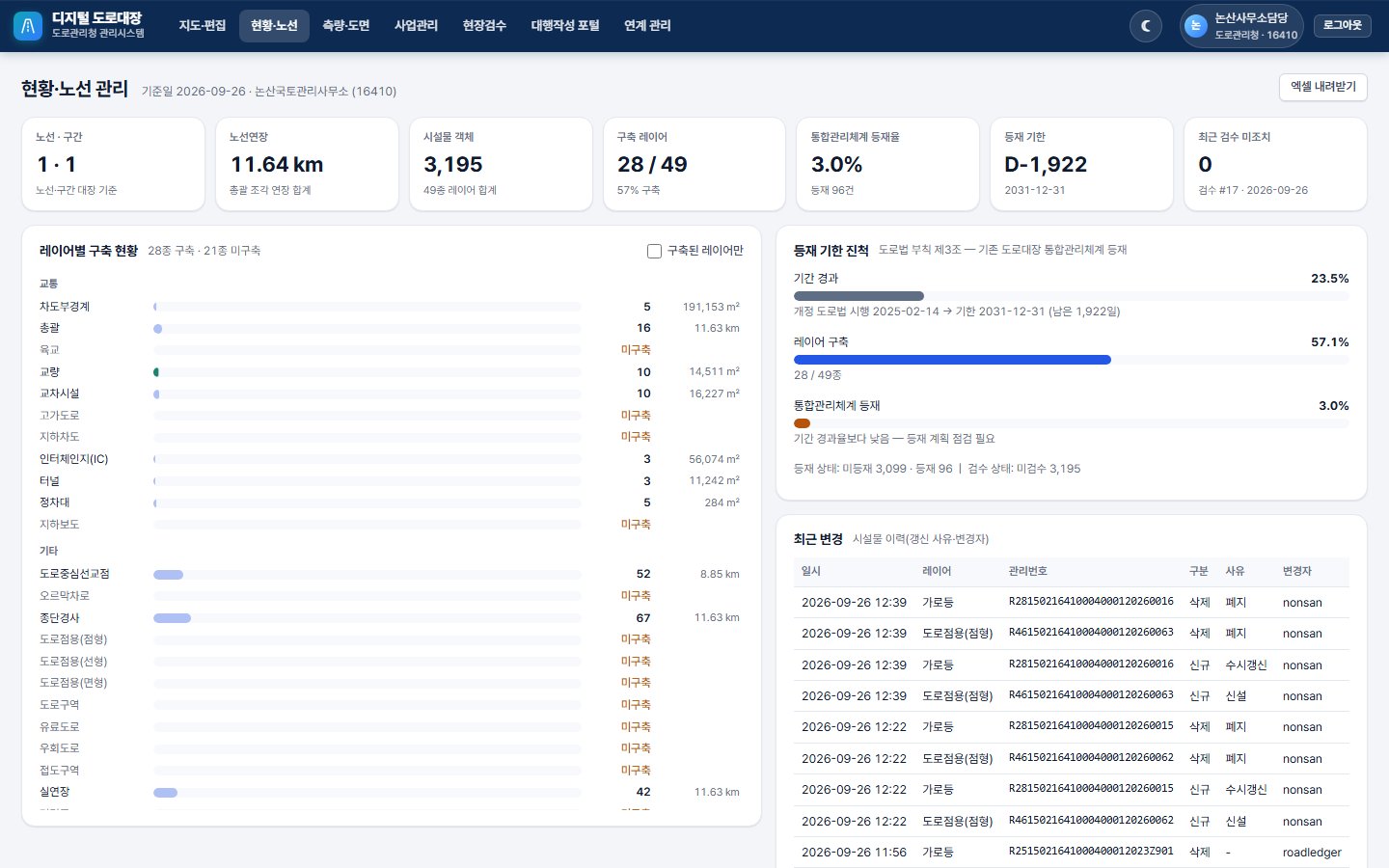Select the 종단경사 layer row bar

(368, 618)
